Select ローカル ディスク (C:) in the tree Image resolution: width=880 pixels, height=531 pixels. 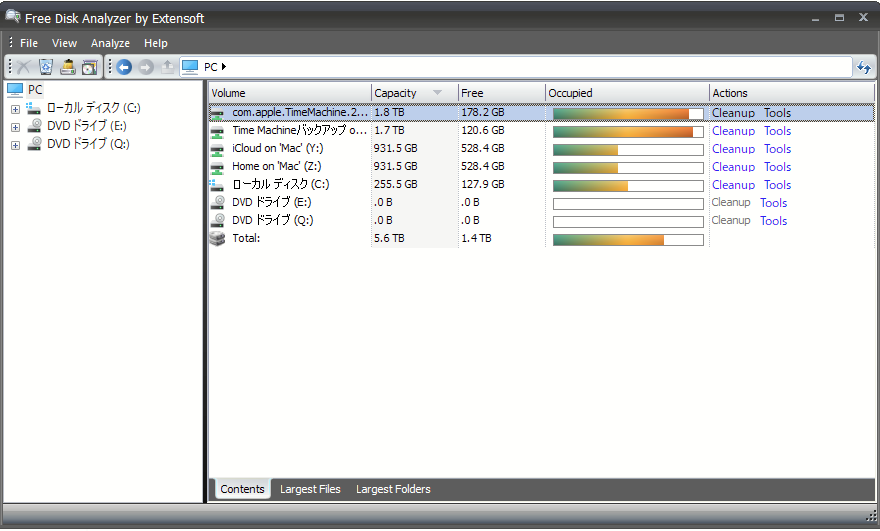coord(93,108)
